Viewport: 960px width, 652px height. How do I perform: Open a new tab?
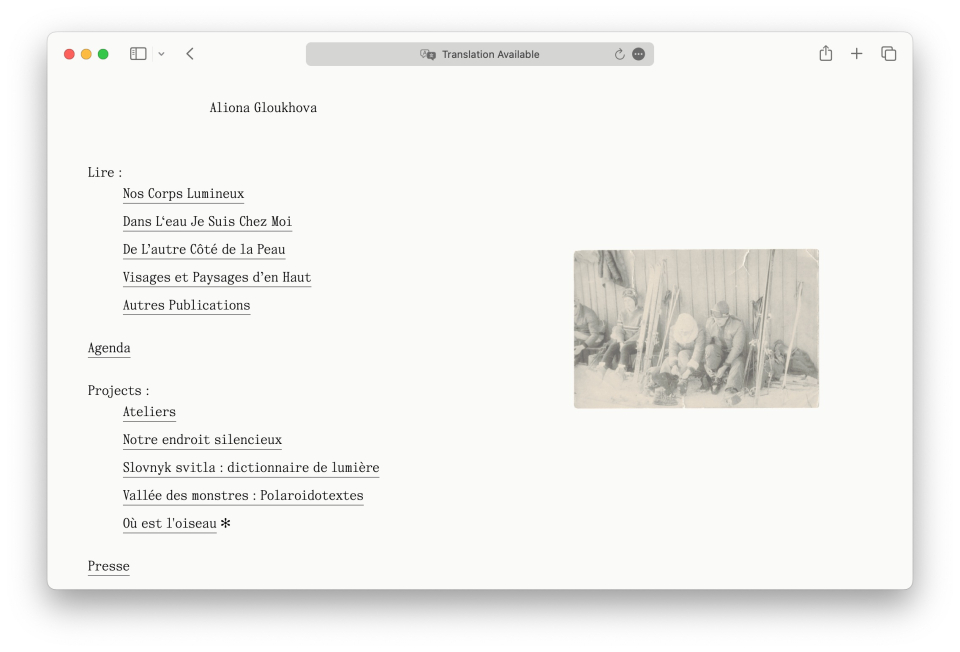(857, 54)
